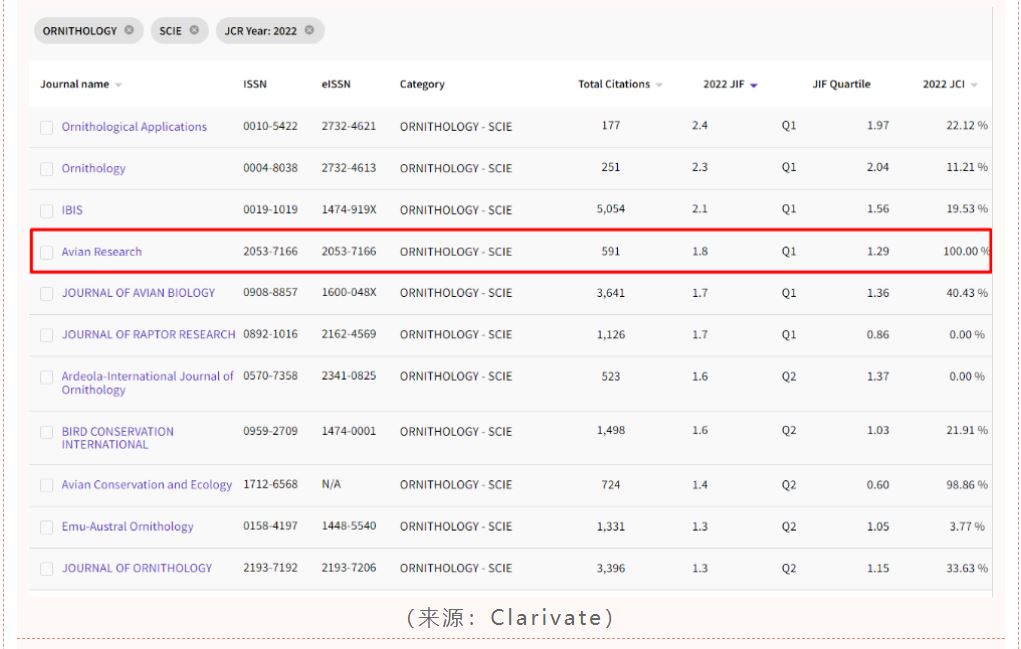The width and height of the screenshot is (1021, 649).
Task: Remove the JCR Year: 2022 filter
Action: 309,31
